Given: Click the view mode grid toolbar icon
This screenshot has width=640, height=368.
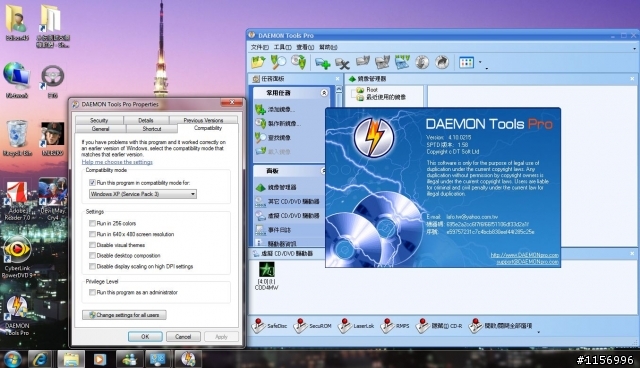Looking at the screenshot, I should (467, 62).
